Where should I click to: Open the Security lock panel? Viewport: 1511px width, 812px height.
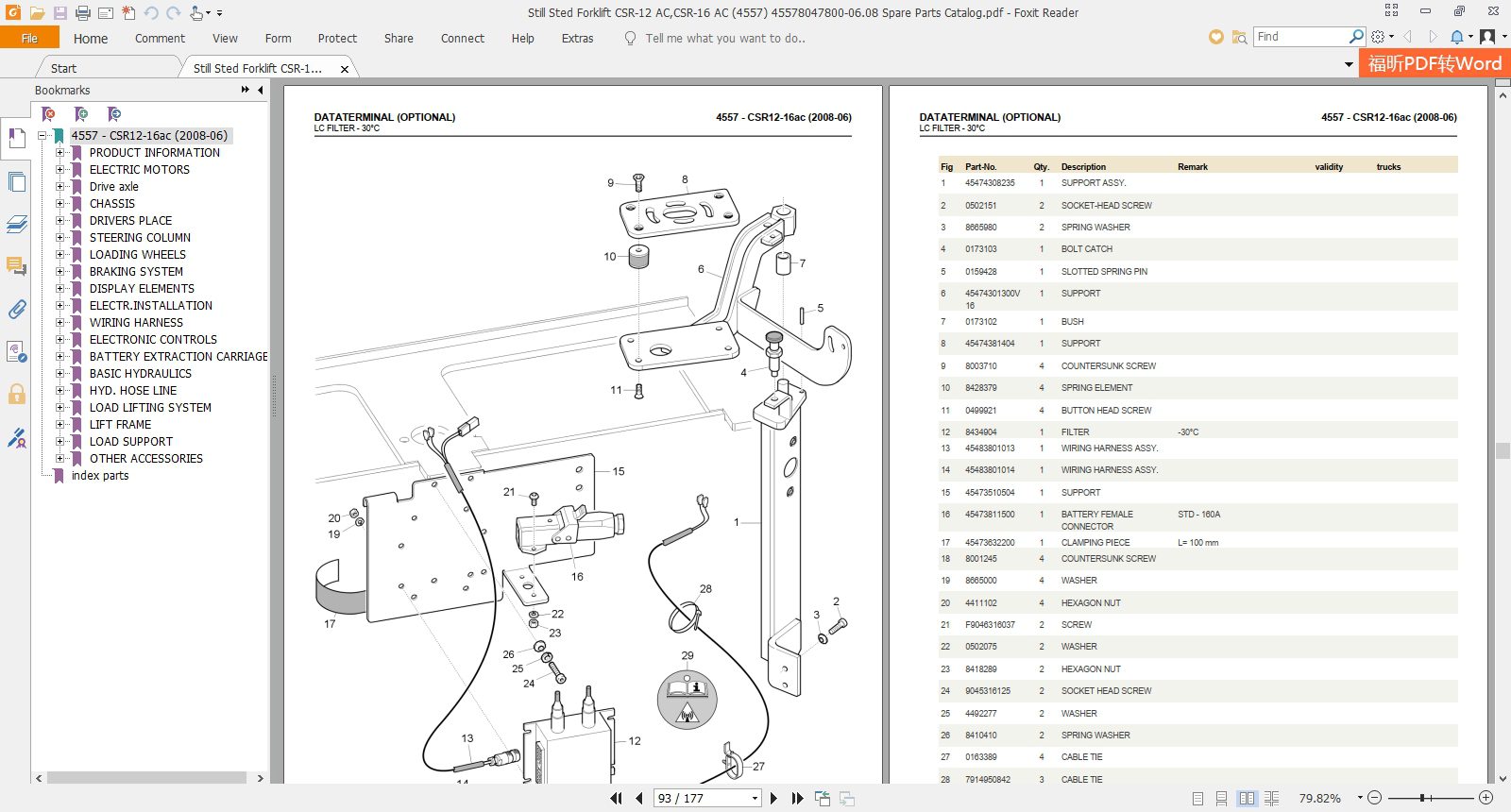tap(16, 394)
